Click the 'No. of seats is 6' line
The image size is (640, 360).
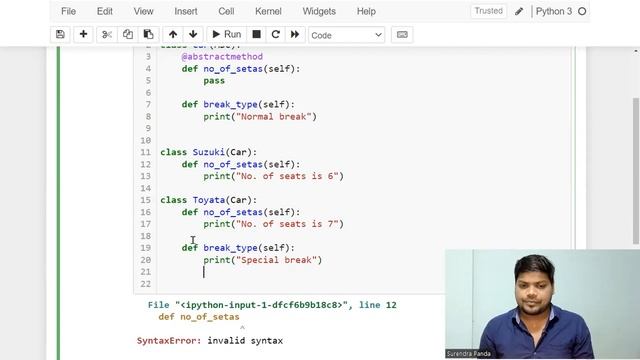[273, 176]
